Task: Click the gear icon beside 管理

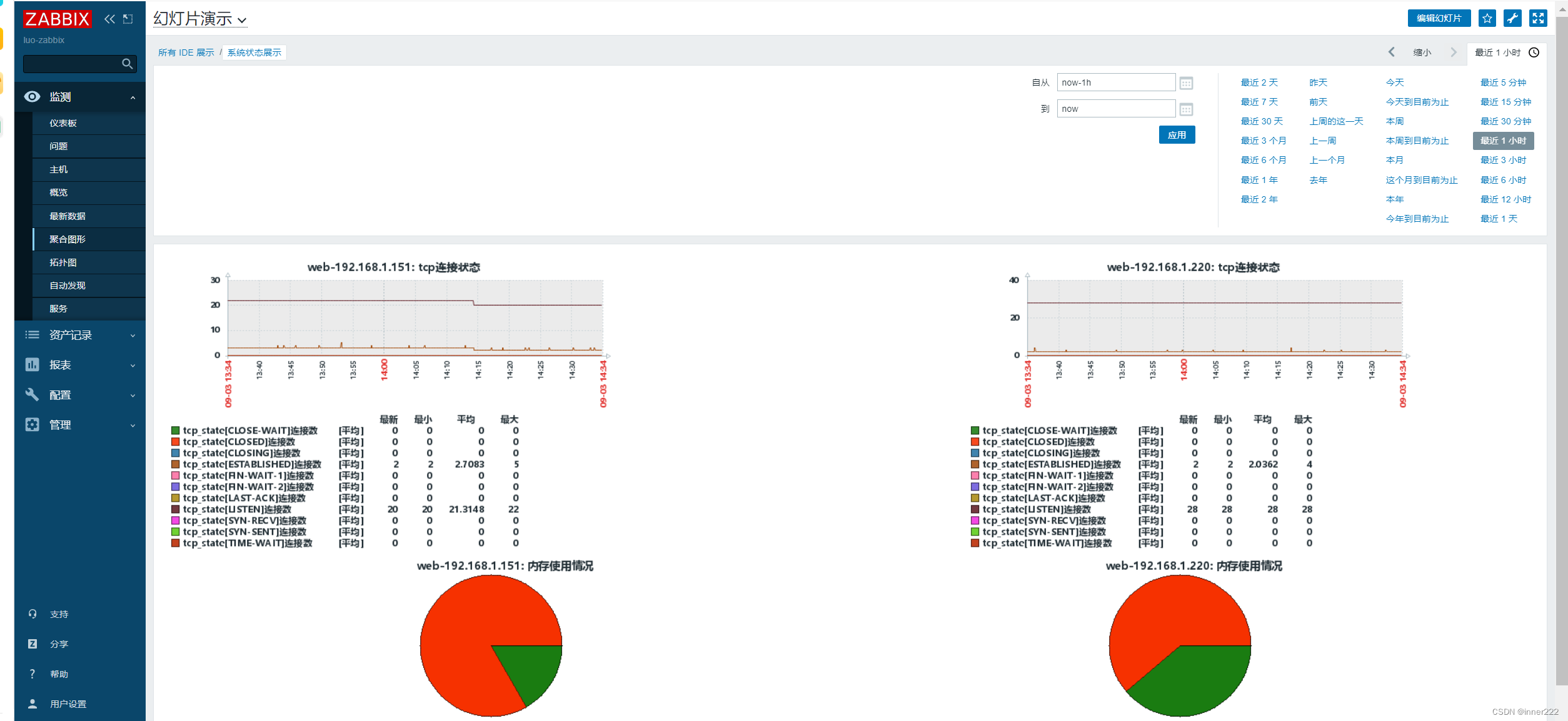Action: pos(32,424)
